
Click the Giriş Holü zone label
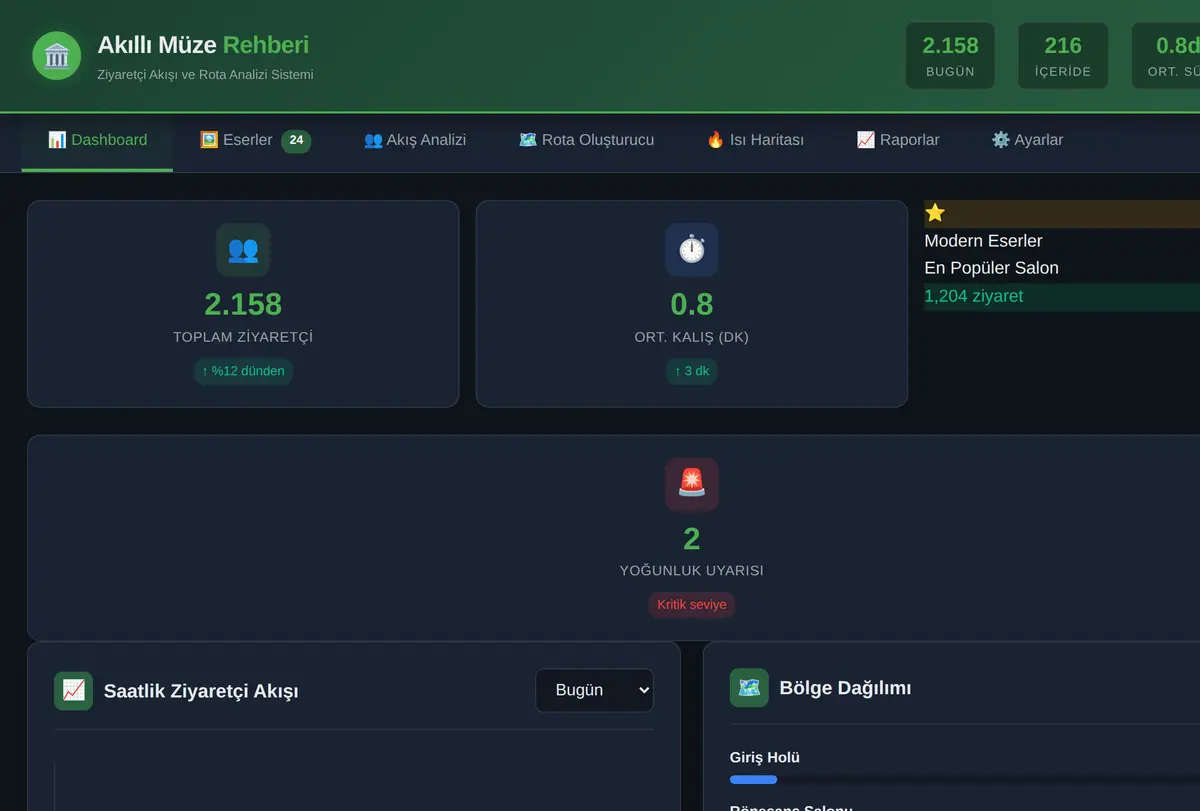pos(765,758)
